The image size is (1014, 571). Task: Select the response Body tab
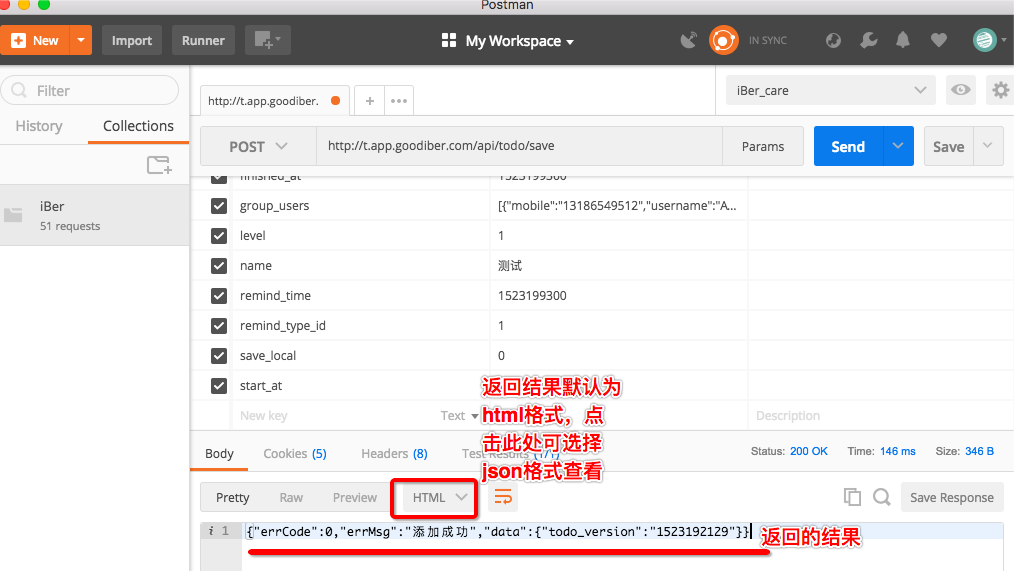219,454
